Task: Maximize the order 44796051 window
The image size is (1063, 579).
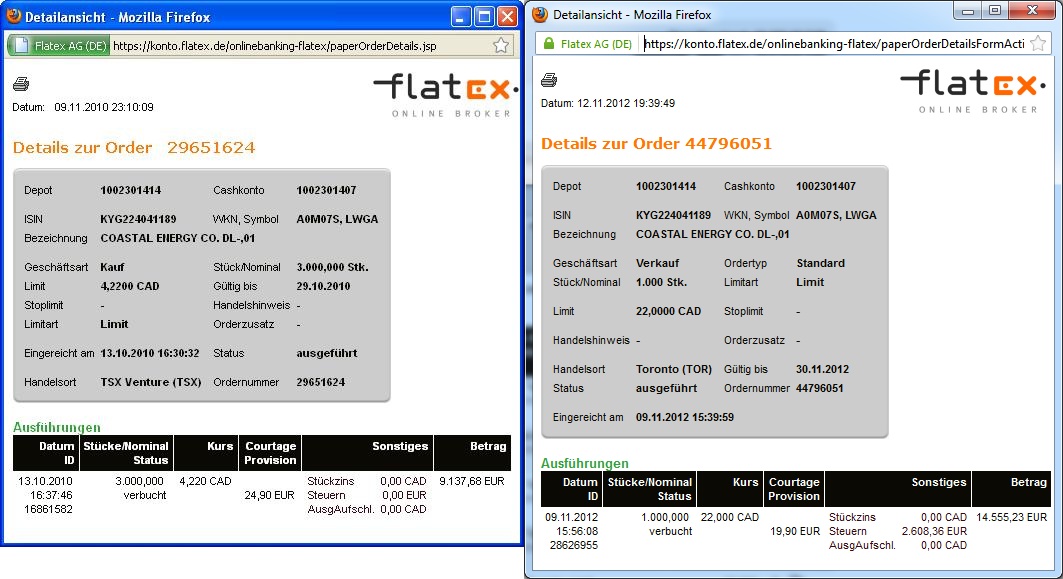Action: pos(994,10)
